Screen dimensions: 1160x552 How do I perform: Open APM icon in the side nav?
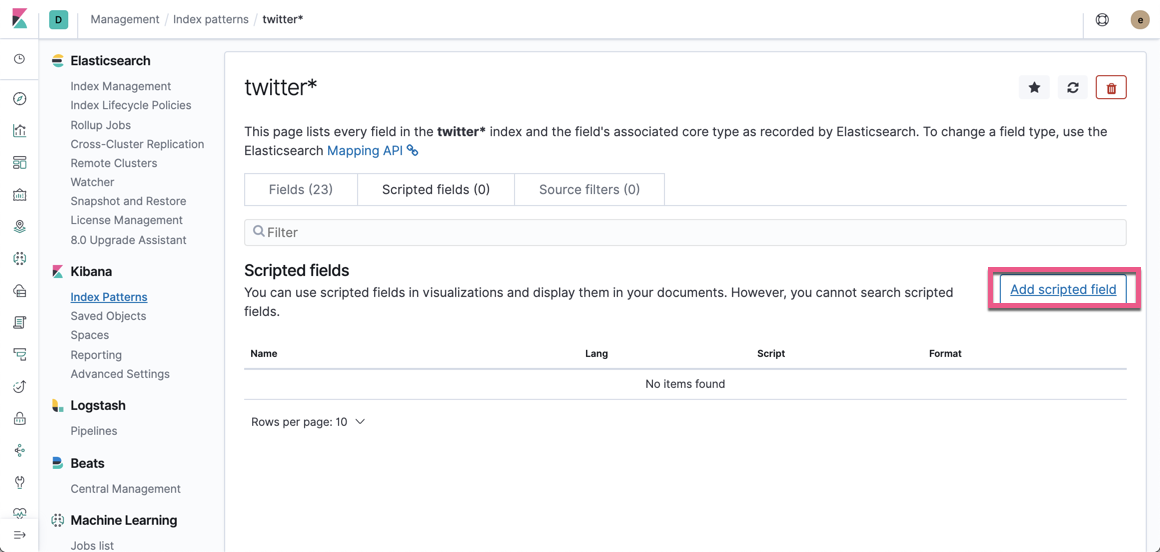(20, 354)
